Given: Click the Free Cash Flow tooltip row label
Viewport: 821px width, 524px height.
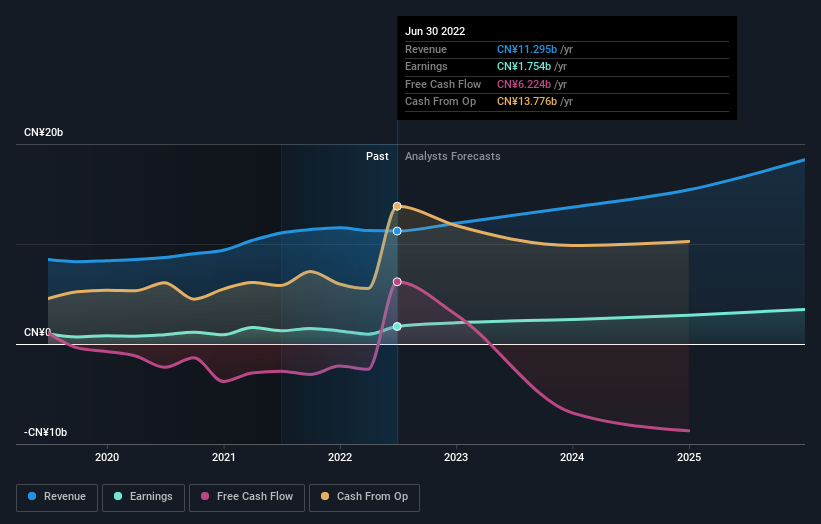Looking at the screenshot, I should coord(443,84).
